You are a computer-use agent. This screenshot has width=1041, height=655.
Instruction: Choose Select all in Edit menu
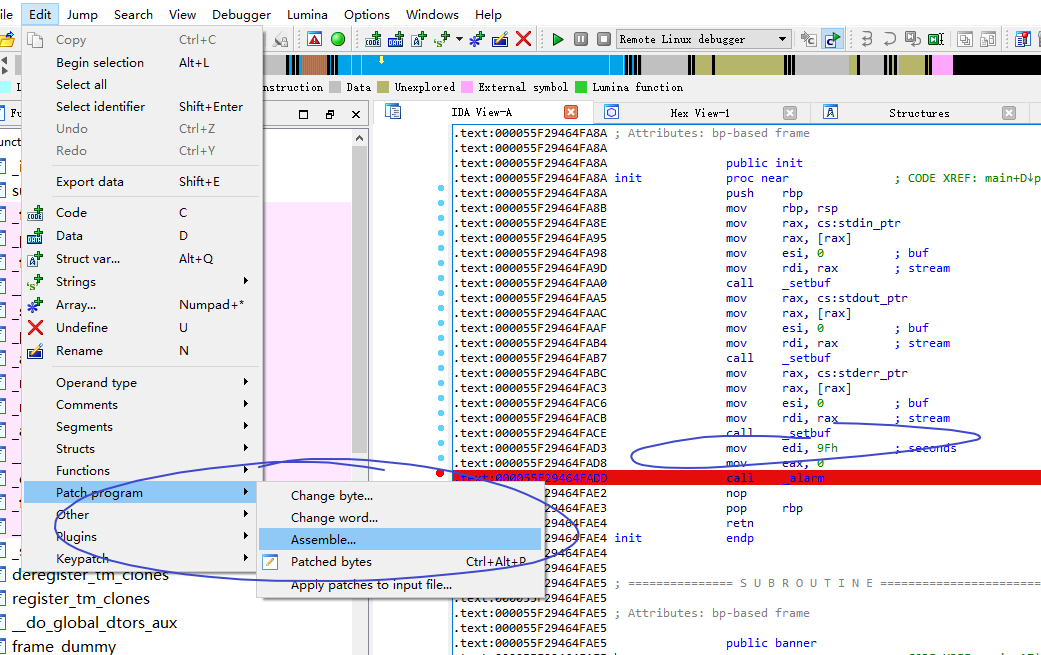coord(142,84)
